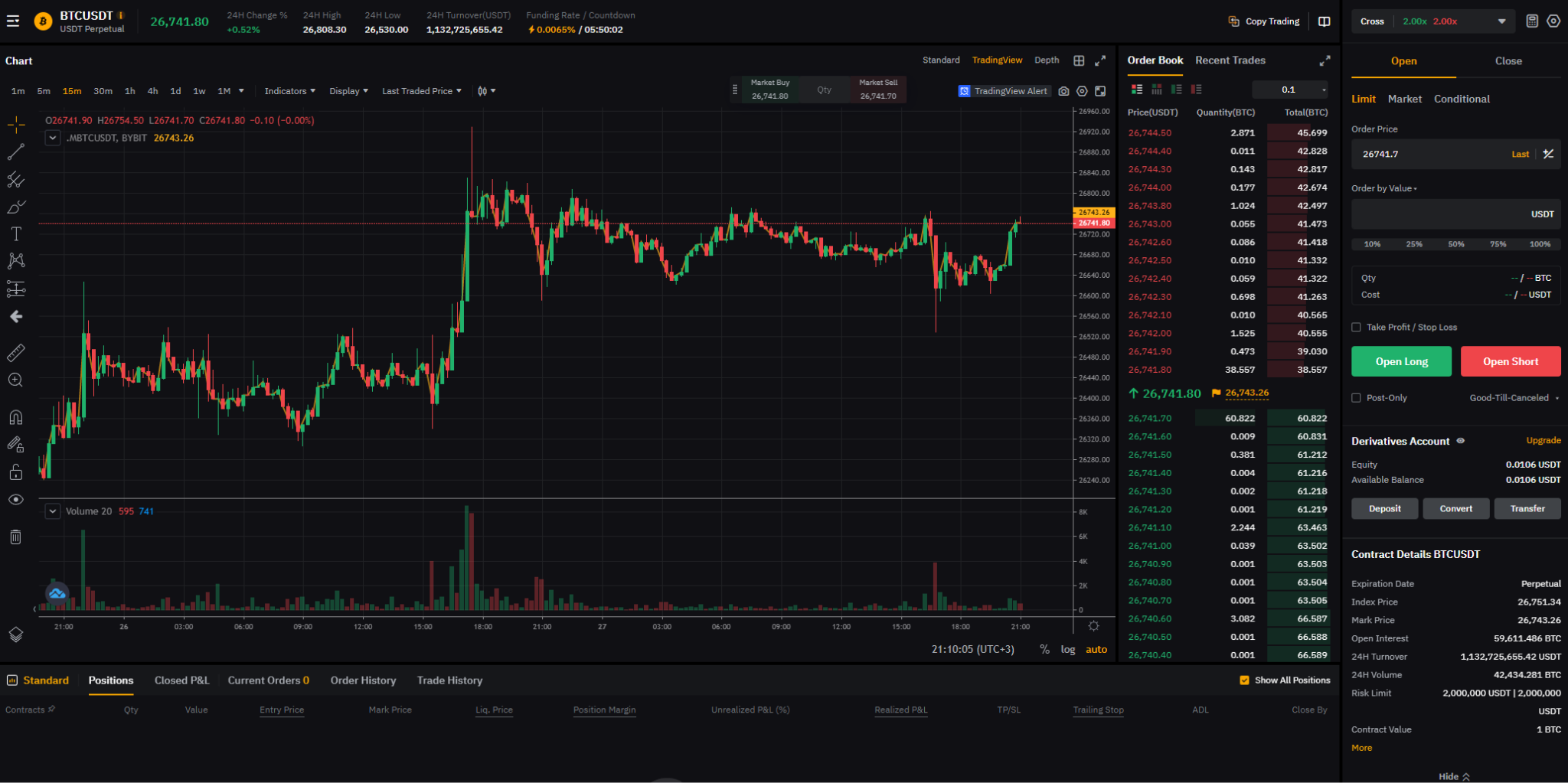Switch chart to Depth view

[1047, 60]
